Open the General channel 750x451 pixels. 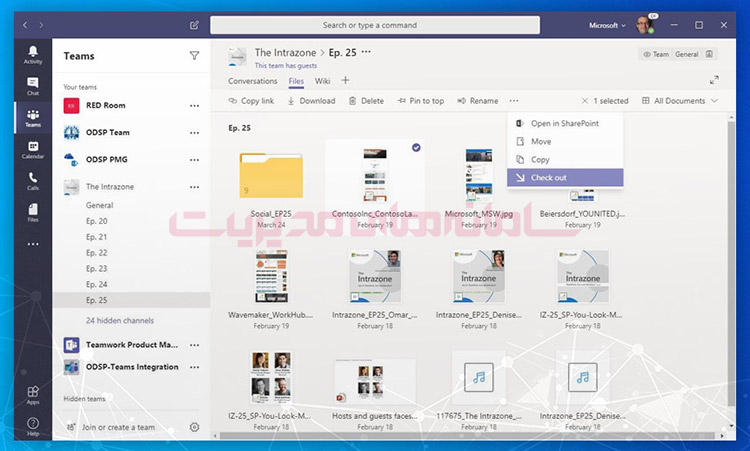point(99,205)
